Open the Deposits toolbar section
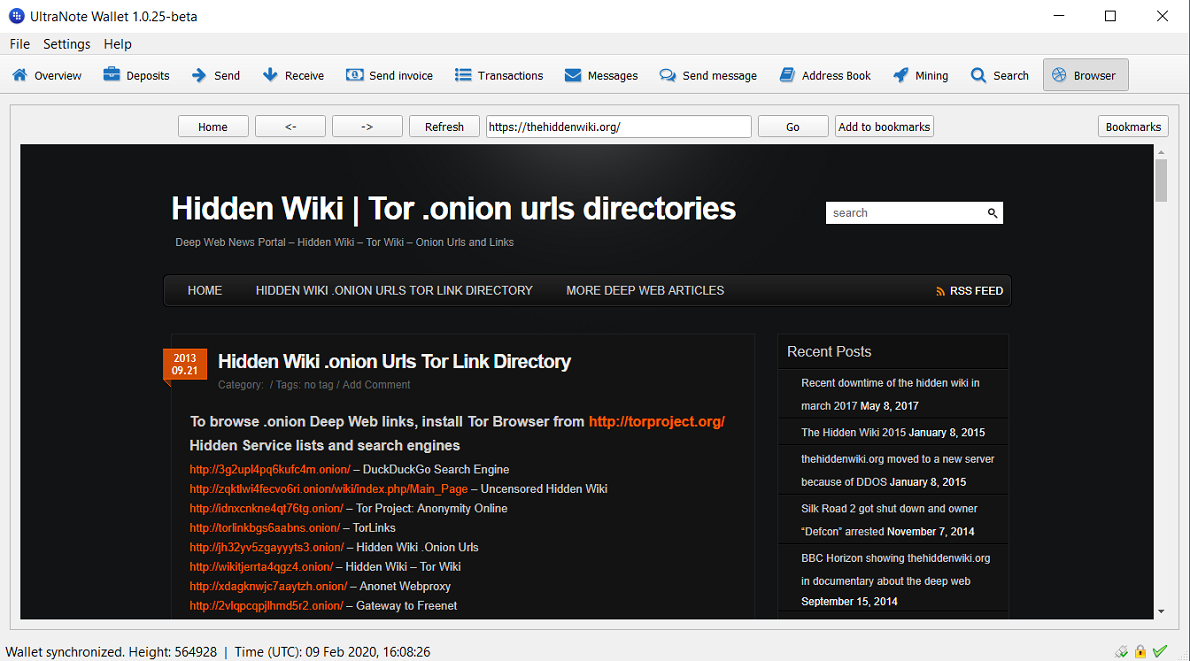Screen dimensions: 1190x661 pyautogui.click(x=137, y=75)
